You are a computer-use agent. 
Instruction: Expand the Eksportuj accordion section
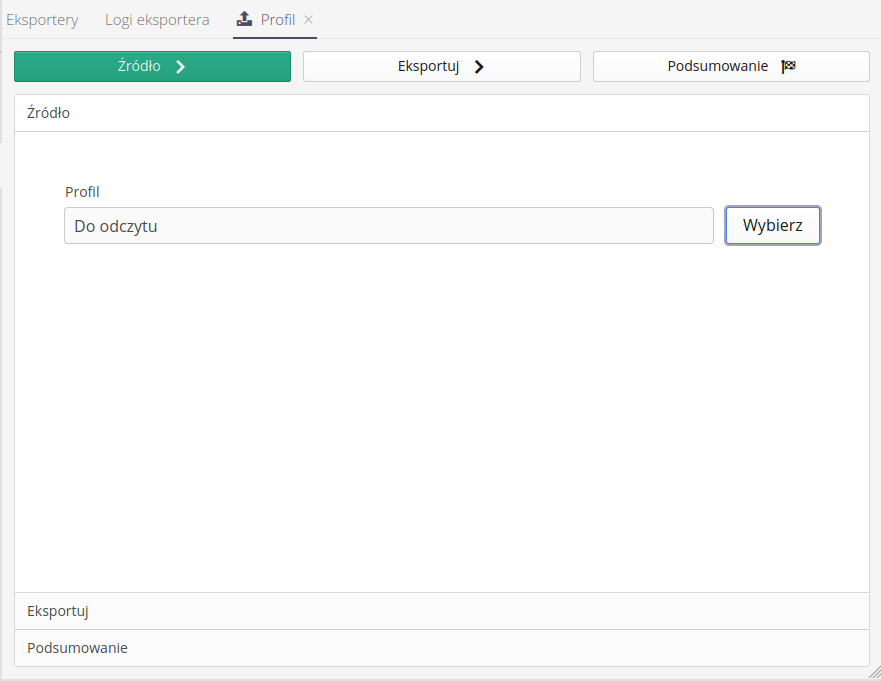coord(441,611)
